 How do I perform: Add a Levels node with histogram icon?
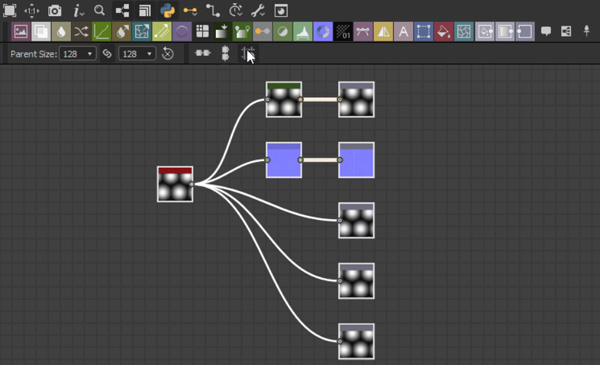pyautogui.click(x=303, y=32)
